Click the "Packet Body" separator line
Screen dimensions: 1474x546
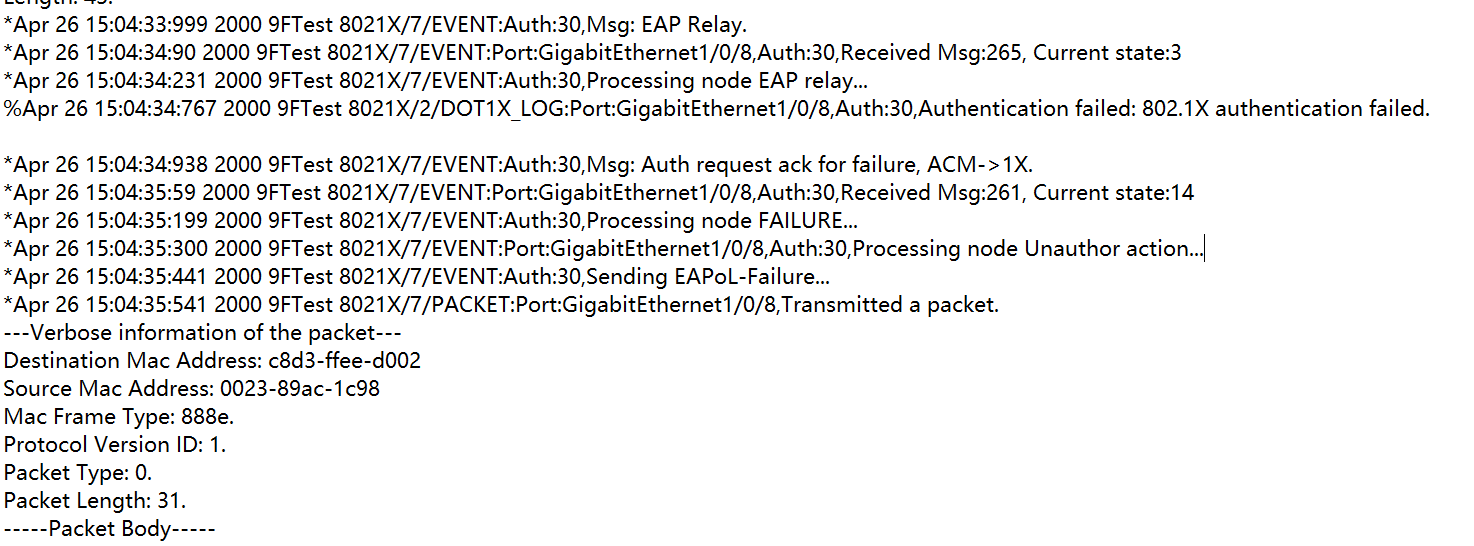pyautogui.click(x=109, y=529)
